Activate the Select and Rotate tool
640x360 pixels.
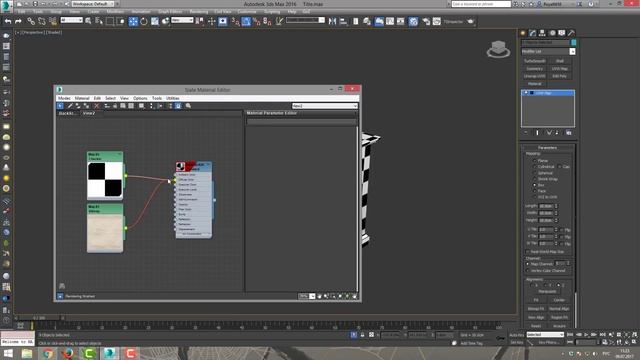[144, 21]
